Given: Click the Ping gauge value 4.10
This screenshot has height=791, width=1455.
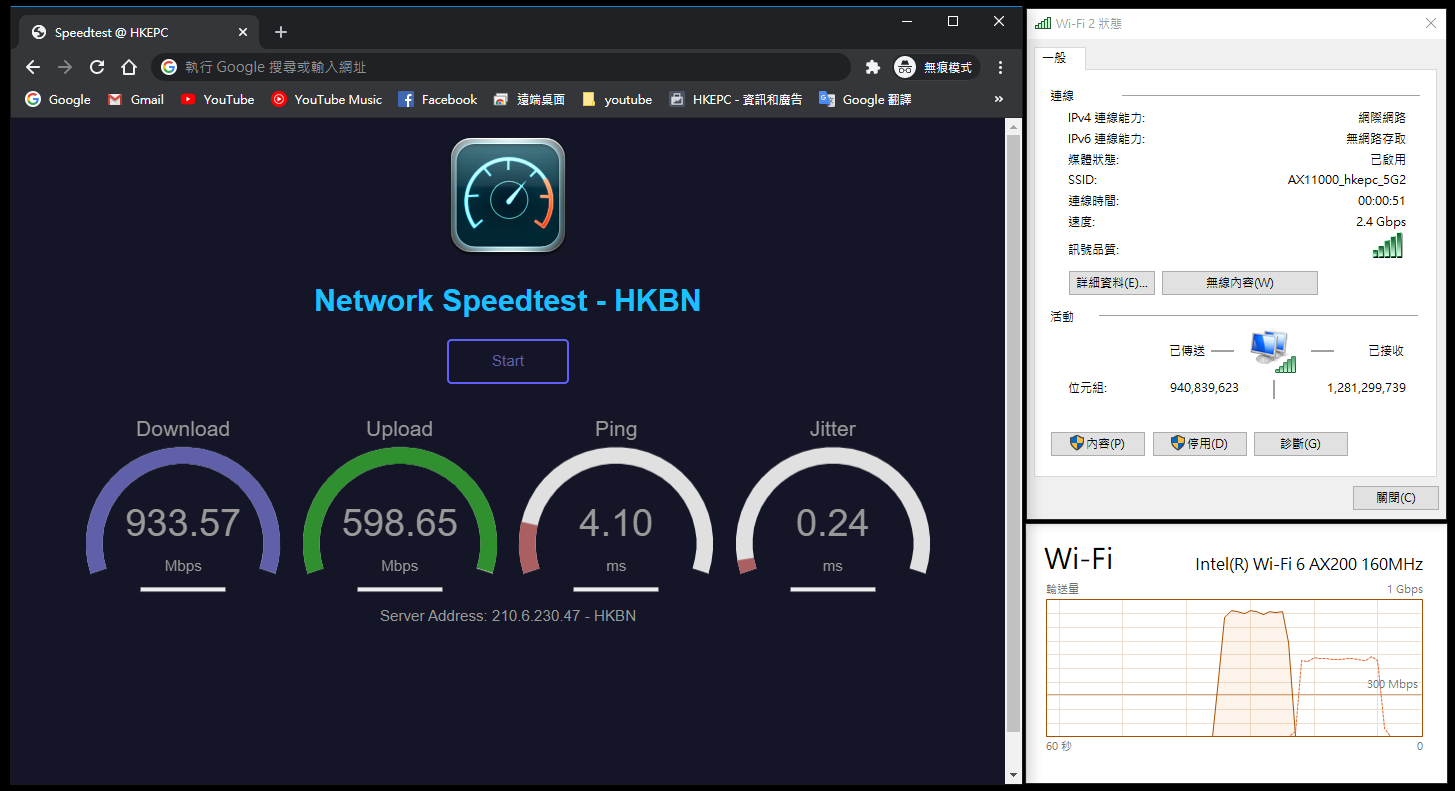Looking at the screenshot, I should [616, 522].
